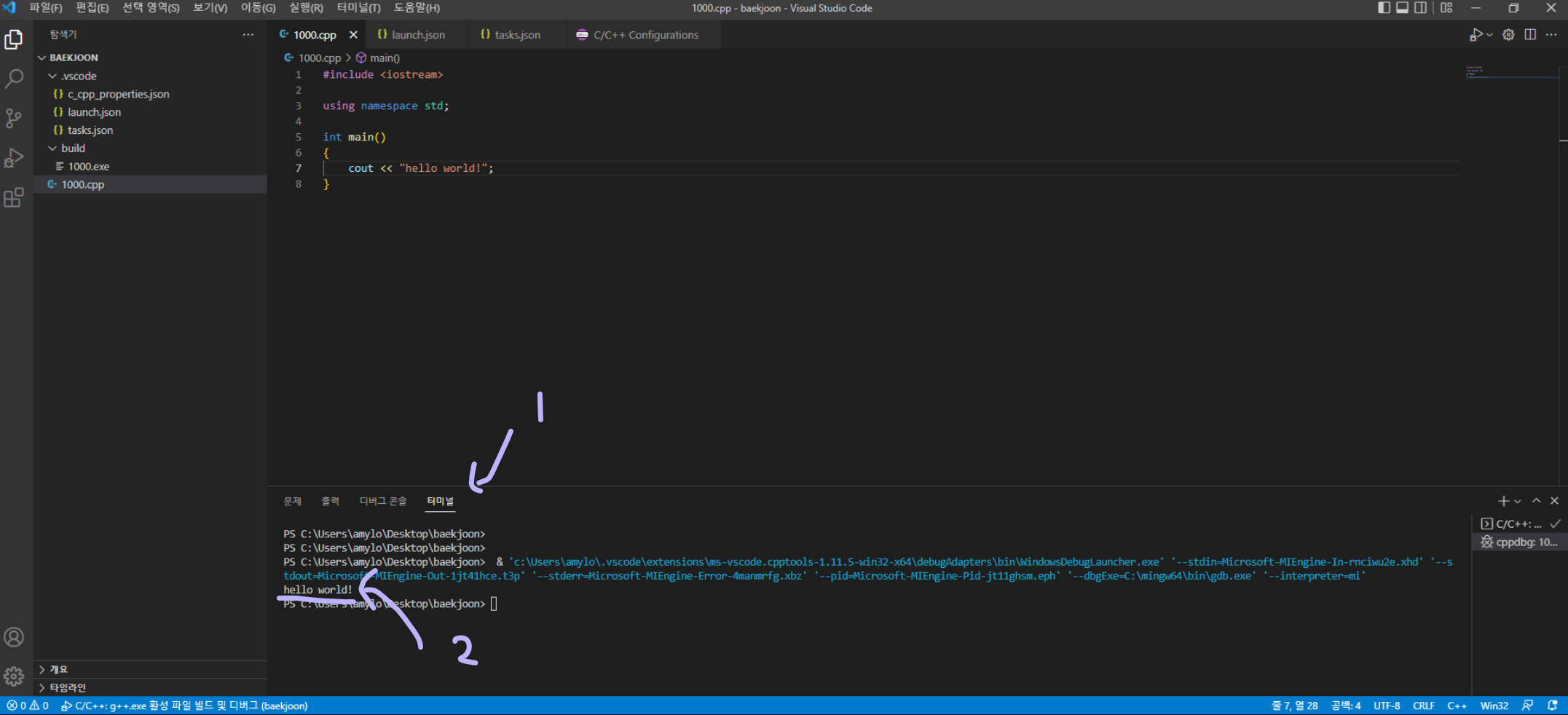
Task: Maximize the panel with the up chevron
Action: (1537, 501)
